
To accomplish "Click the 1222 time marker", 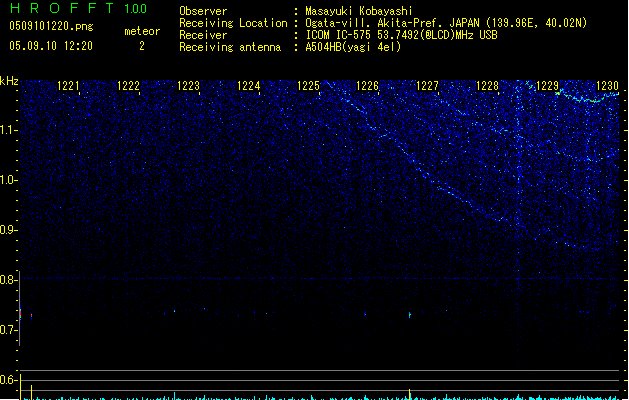I will point(128,86).
